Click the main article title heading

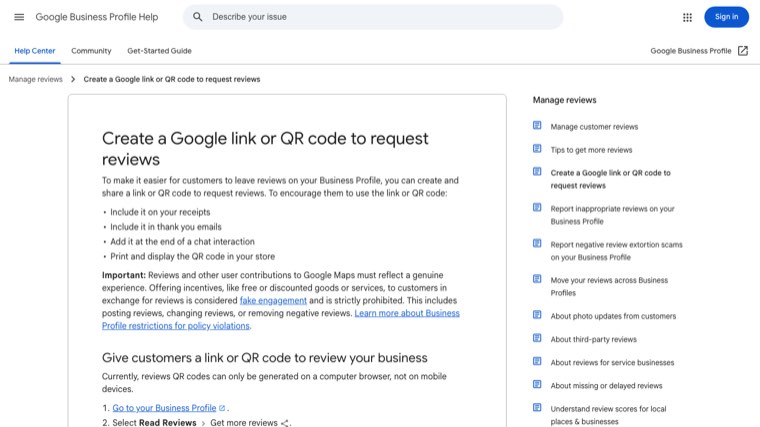coord(265,149)
